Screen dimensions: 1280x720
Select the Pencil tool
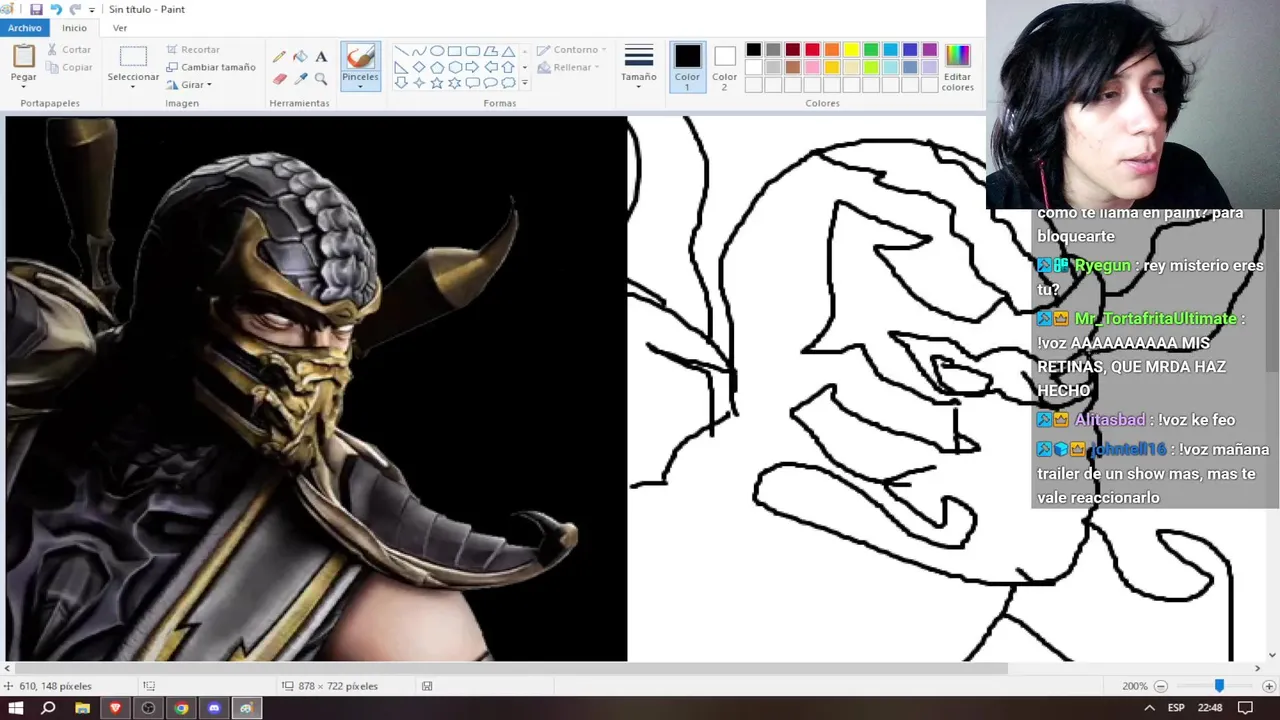(x=279, y=57)
